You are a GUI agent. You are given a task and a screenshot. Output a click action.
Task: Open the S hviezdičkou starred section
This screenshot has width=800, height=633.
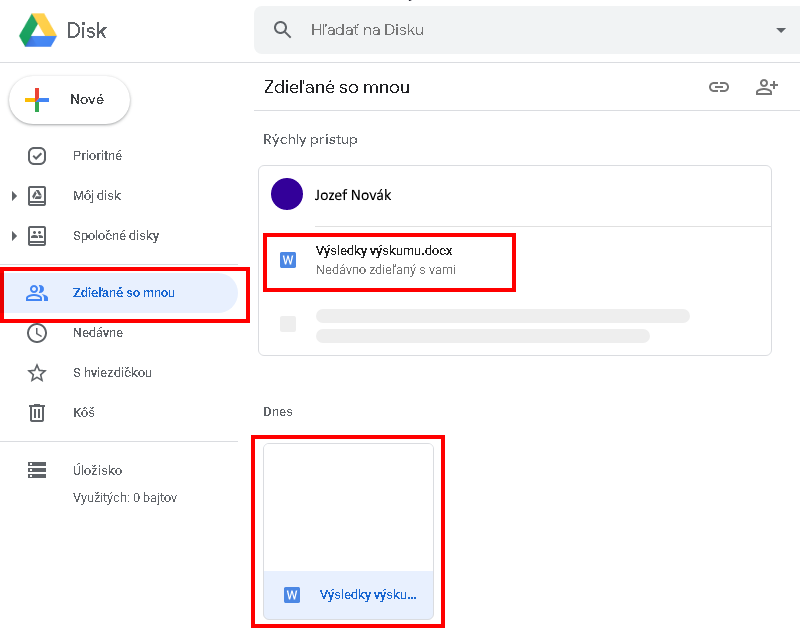coord(111,372)
